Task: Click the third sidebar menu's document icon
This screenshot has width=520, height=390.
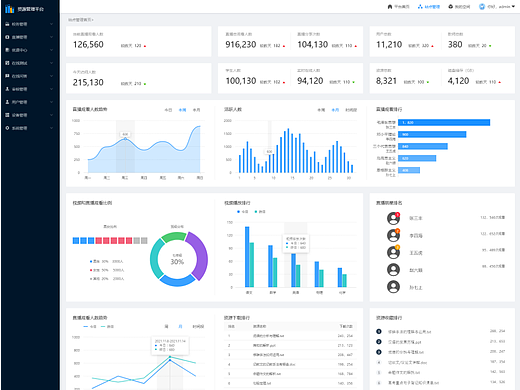Action: click(7, 50)
